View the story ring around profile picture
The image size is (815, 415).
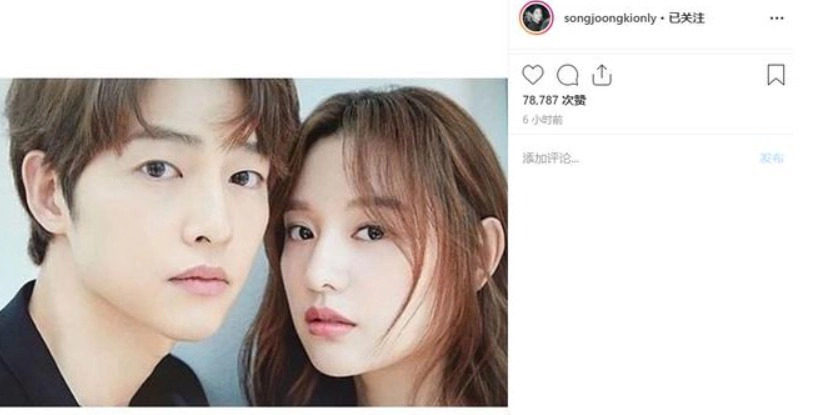[536, 18]
